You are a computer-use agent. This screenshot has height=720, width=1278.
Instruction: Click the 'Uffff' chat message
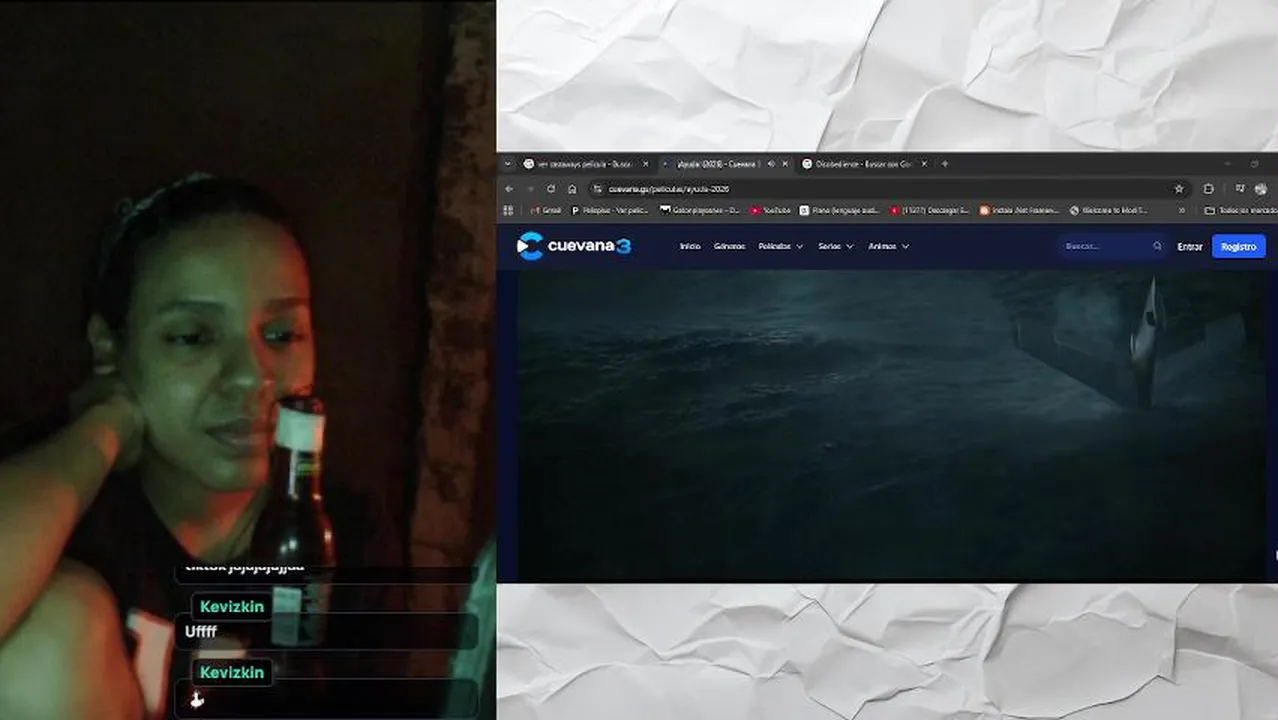point(201,631)
